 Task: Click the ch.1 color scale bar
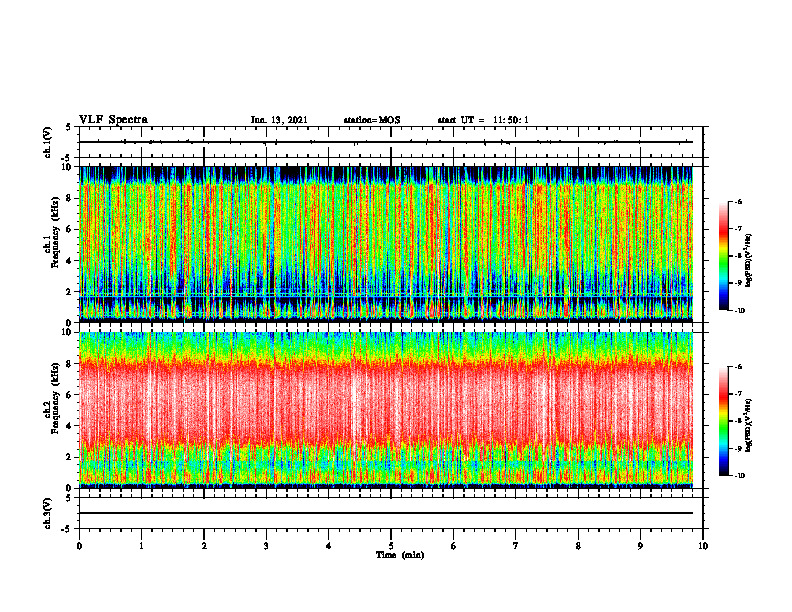(724, 256)
